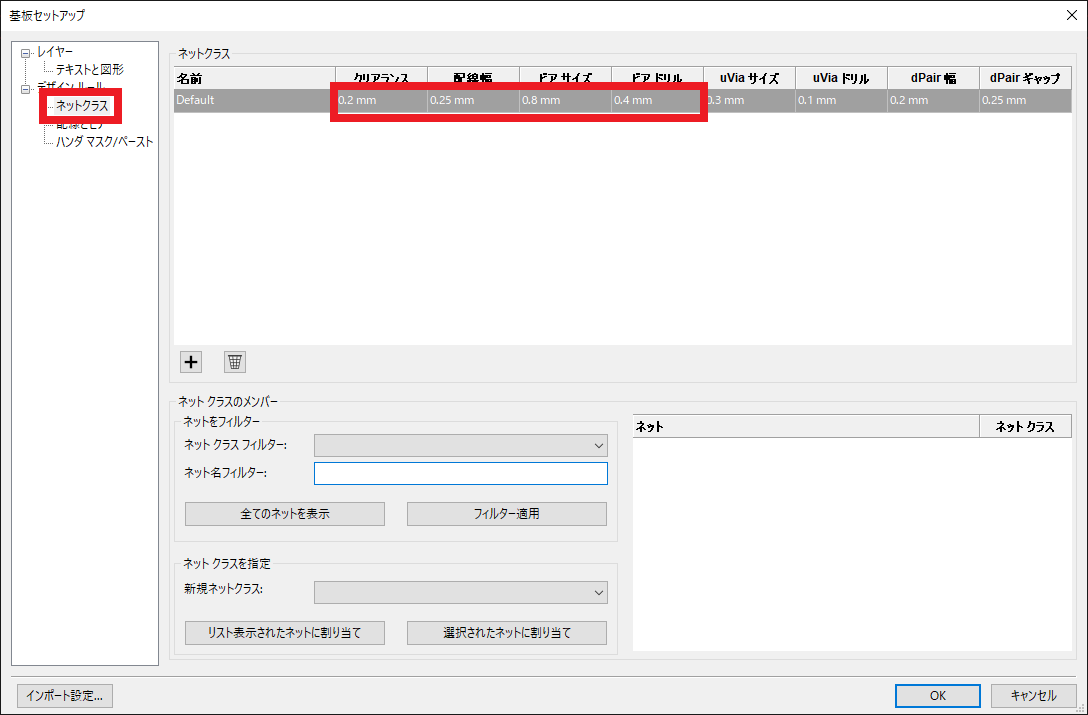Click the trash icon to delete net class
Screen dimensions: 1088x715
pos(235,362)
